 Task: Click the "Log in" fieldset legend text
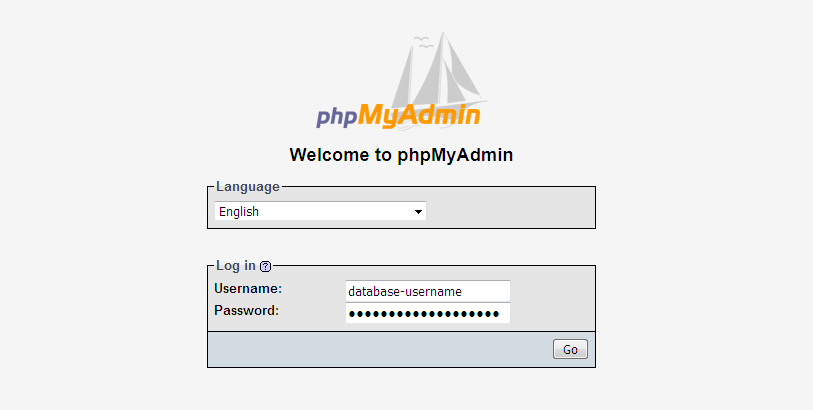tap(236, 266)
